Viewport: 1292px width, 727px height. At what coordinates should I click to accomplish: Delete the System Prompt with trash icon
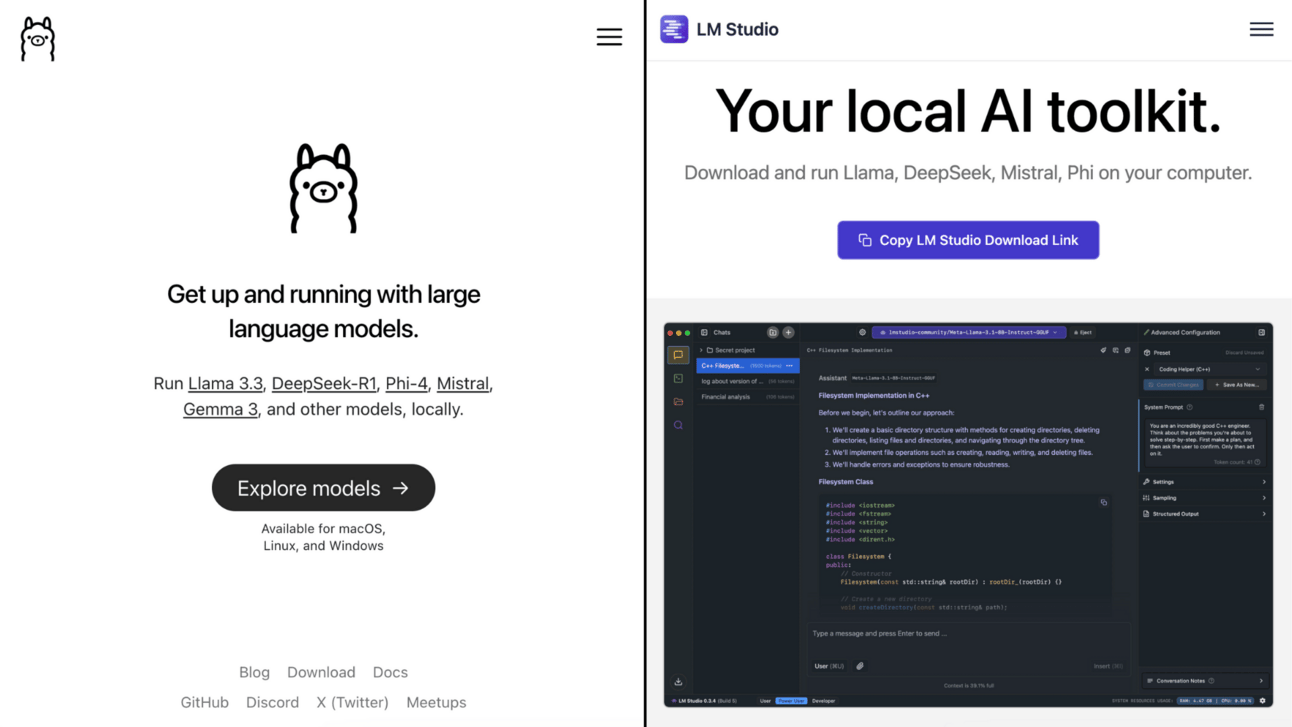1261,407
